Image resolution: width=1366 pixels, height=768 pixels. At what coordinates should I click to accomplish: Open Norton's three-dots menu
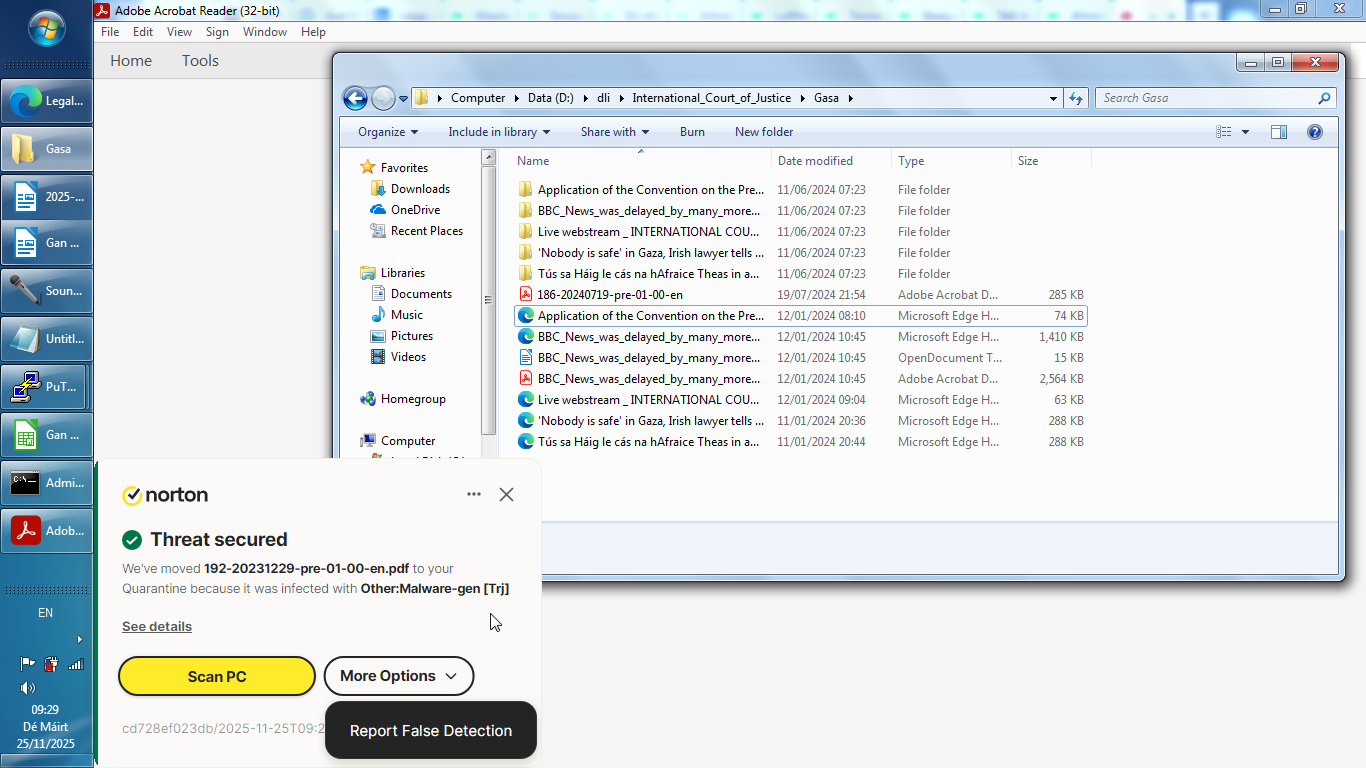click(474, 494)
